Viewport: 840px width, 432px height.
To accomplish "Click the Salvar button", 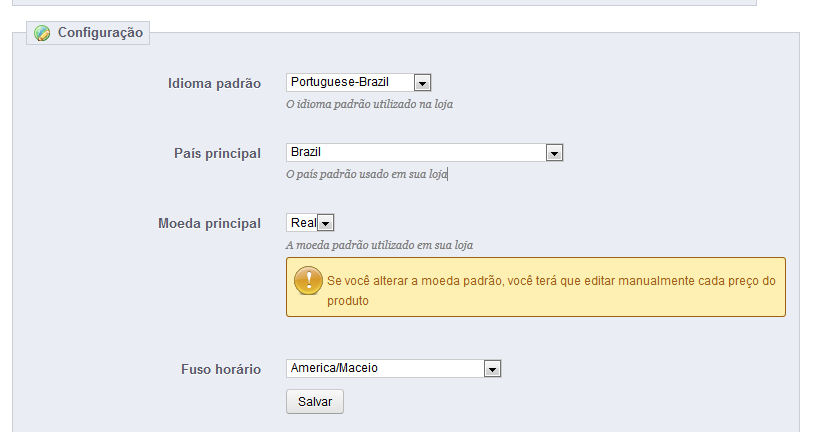I will click(315, 401).
